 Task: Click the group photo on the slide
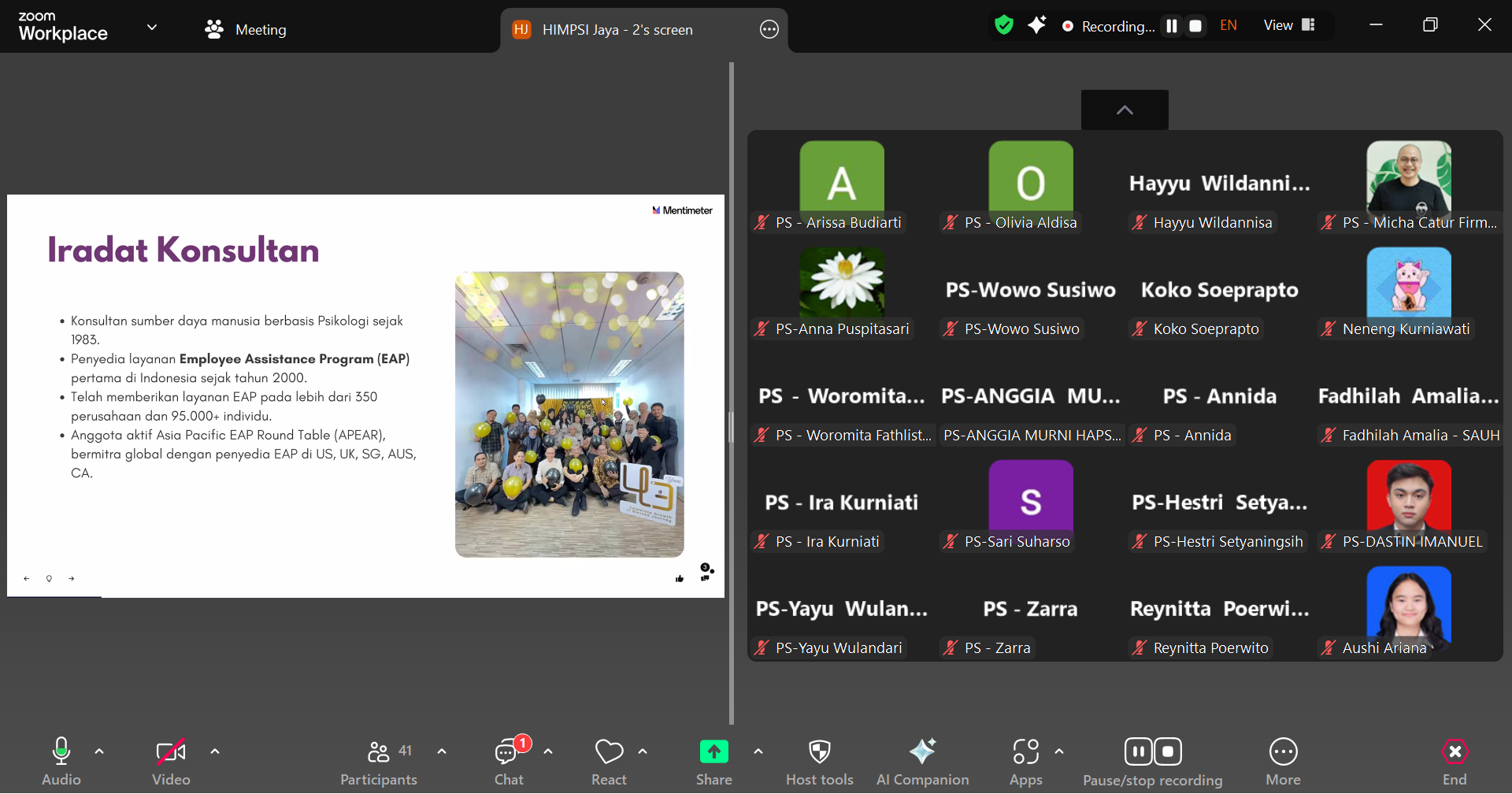coord(569,414)
